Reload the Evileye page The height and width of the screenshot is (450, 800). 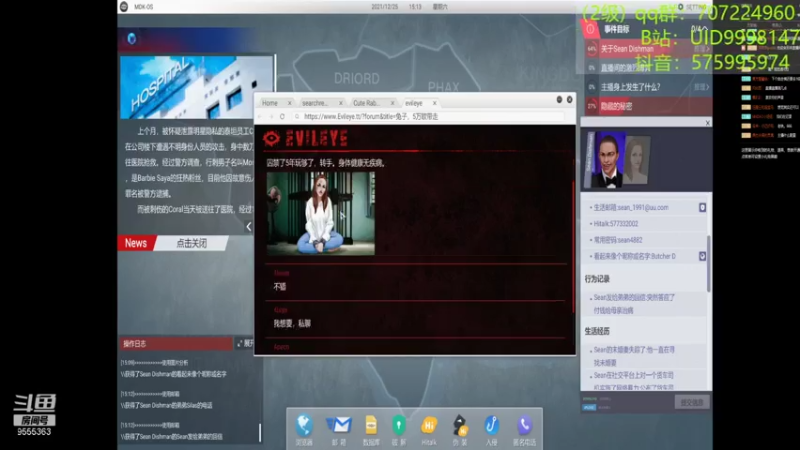pos(282,117)
